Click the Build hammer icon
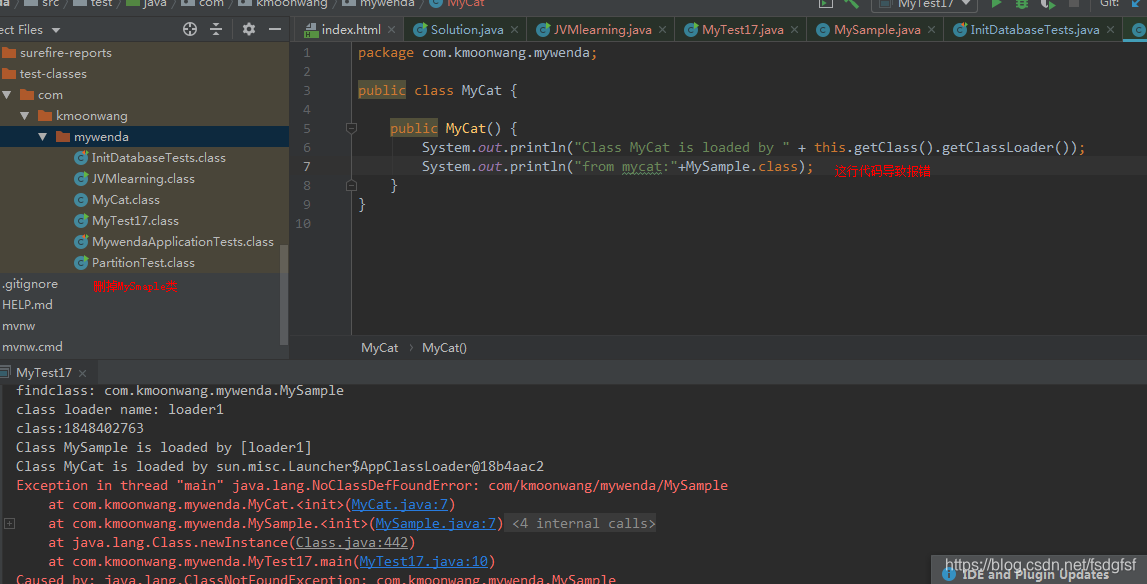1147x584 pixels. [851, 4]
